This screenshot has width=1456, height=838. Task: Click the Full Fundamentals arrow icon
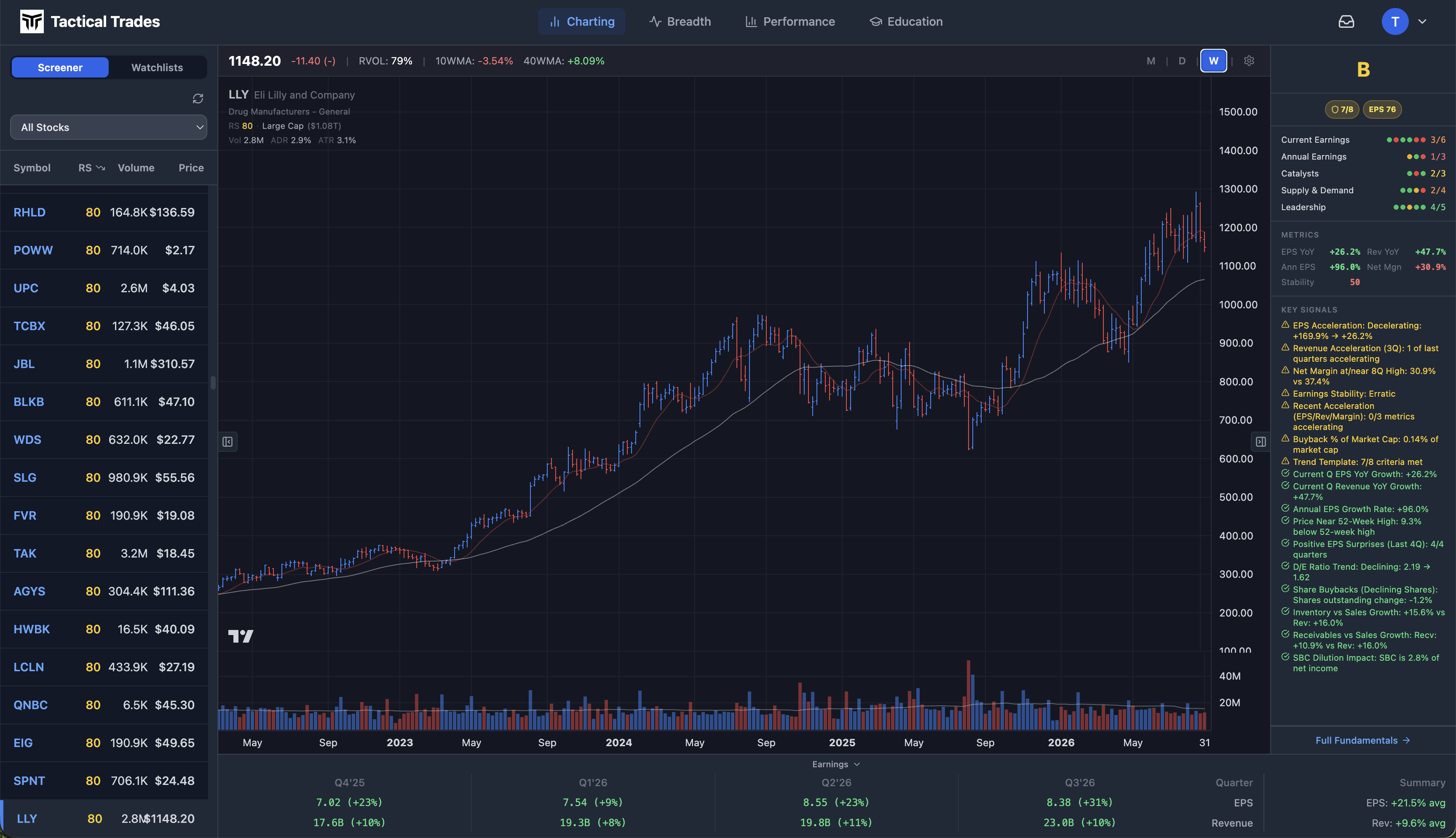point(1406,741)
